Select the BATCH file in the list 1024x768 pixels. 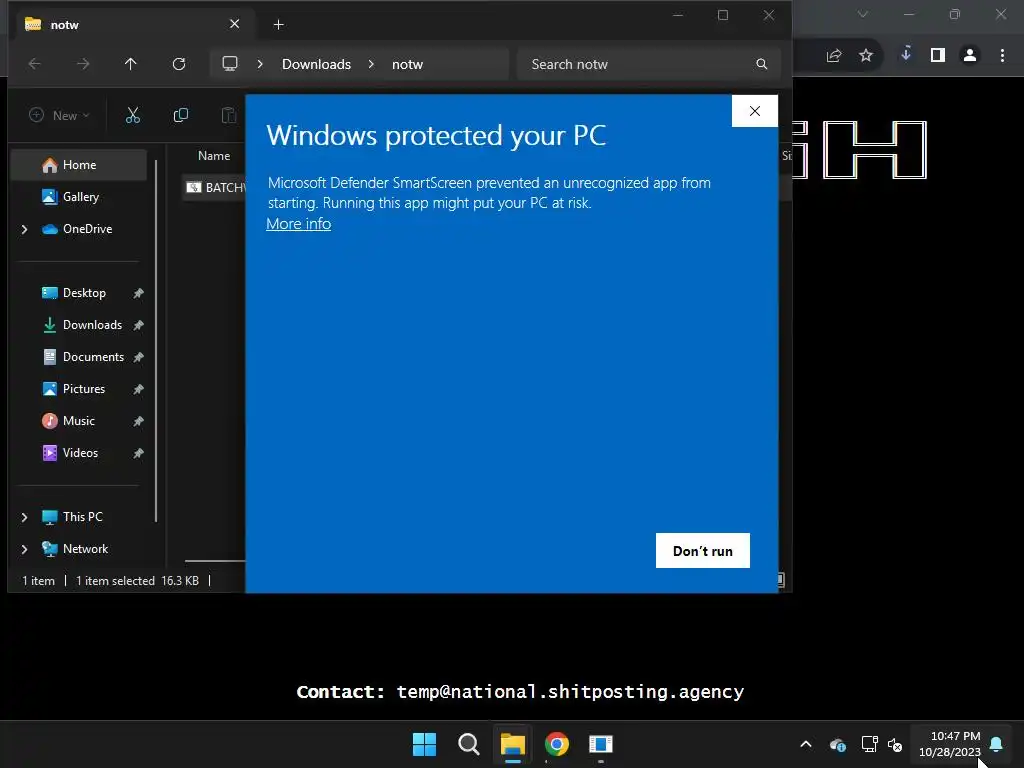[x=215, y=187]
